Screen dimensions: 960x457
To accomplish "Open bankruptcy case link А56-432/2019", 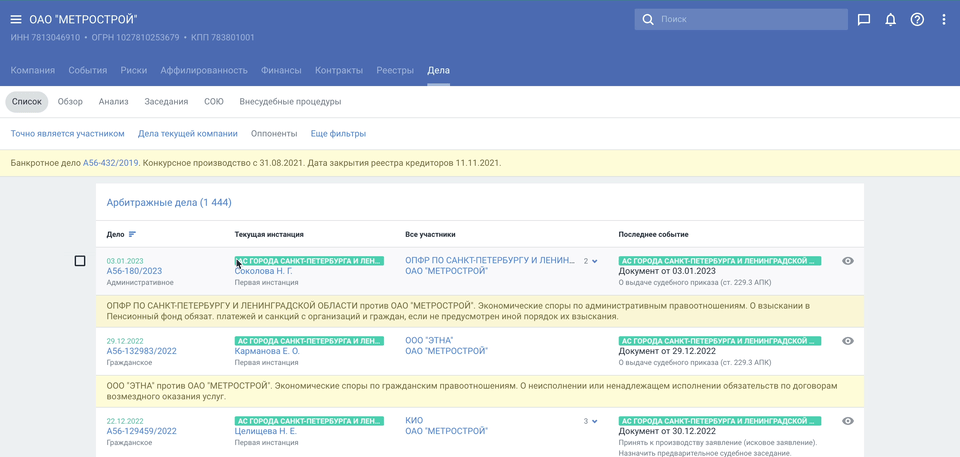I will point(111,164).
